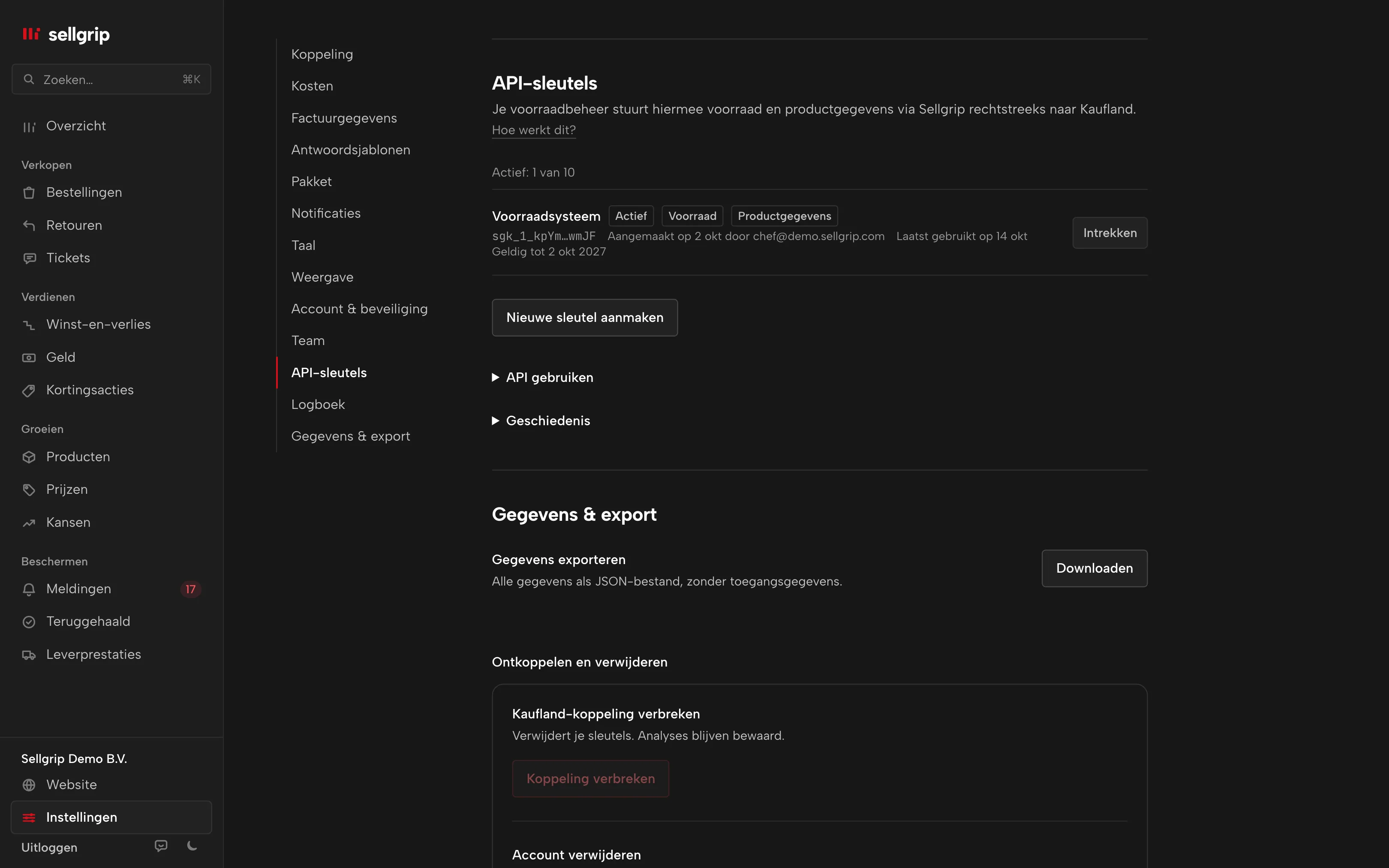Click the key 'sgk_1_kpYm…wmJF'
The height and width of the screenshot is (868, 1389).
coord(544,236)
